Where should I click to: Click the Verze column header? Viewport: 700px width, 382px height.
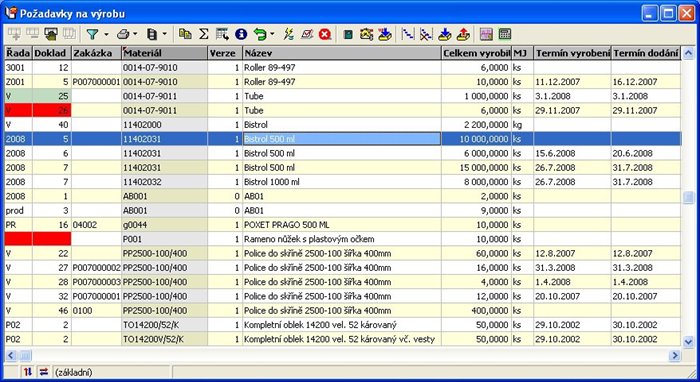coord(225,53)
